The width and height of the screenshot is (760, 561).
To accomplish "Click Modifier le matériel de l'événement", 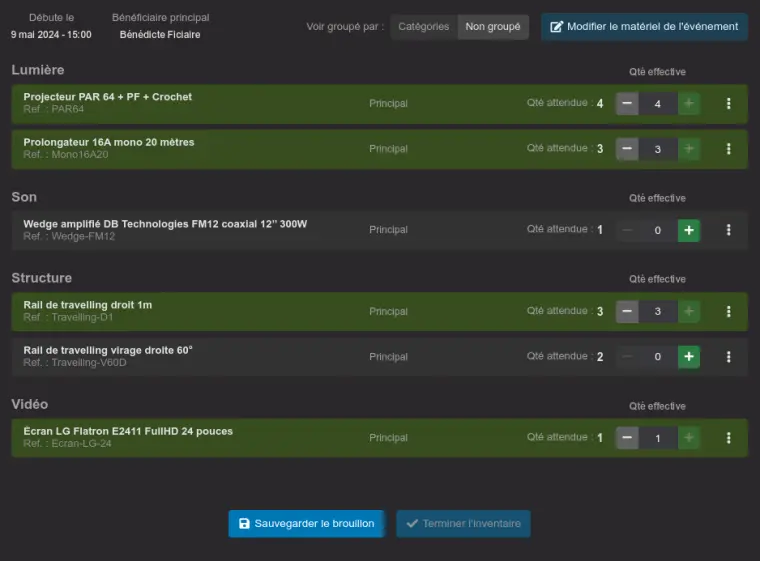I will point(644,27).
